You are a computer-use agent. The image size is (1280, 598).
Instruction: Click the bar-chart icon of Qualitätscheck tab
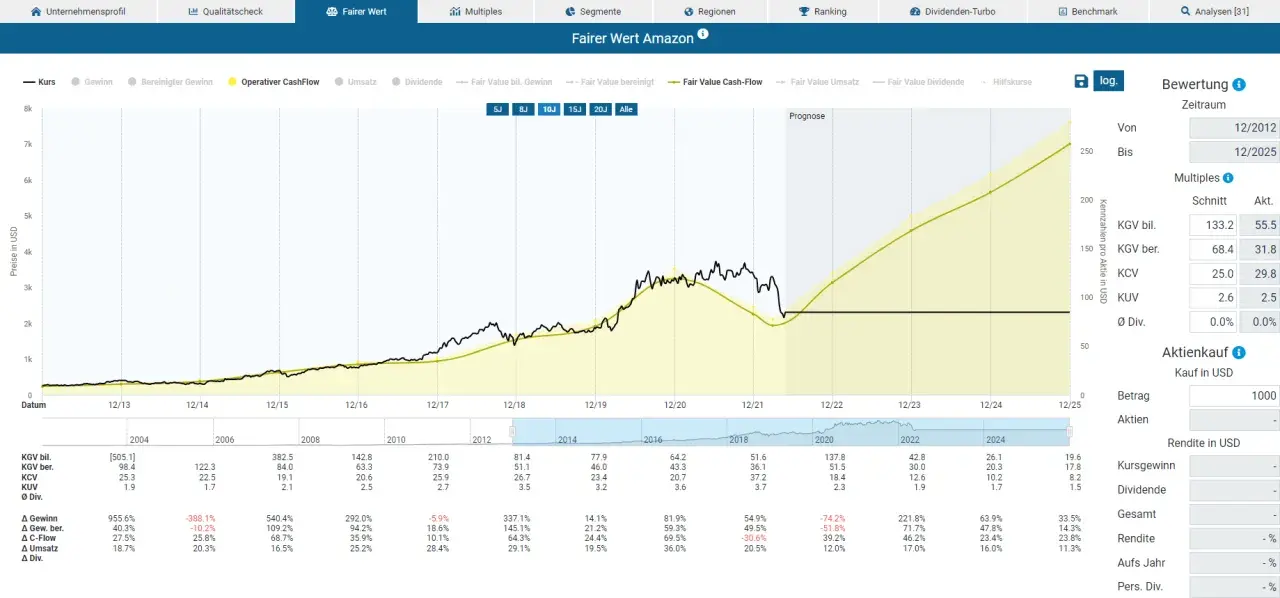point(193,12)
